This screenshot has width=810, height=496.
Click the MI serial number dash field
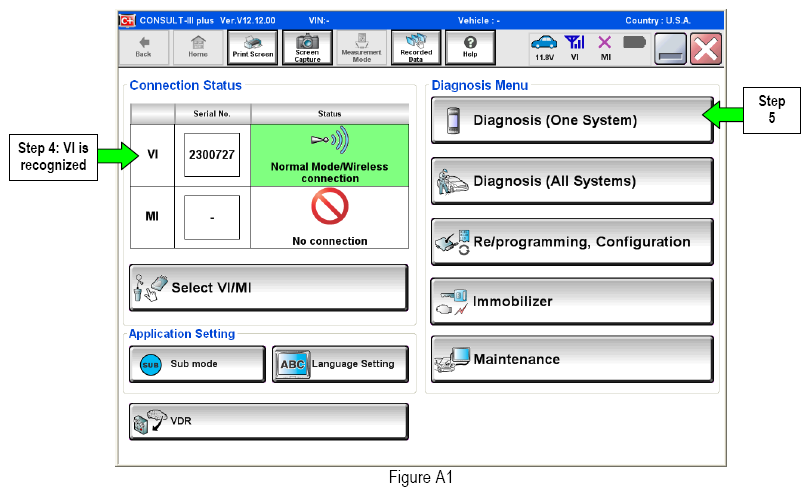pyautogui.click(x=212, y=218)
